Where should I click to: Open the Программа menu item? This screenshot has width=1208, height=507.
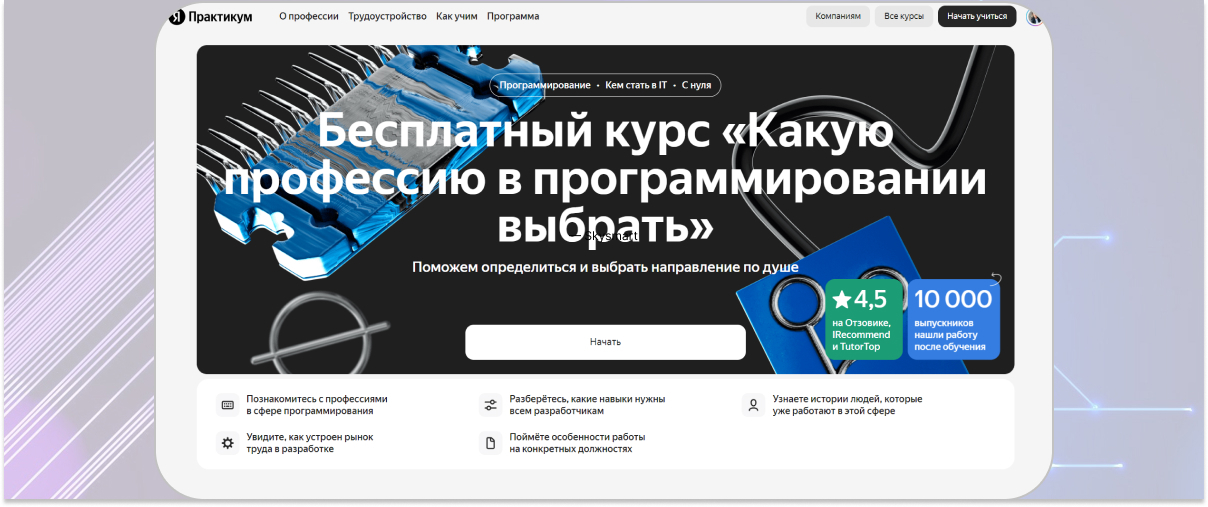pos(513,16)
